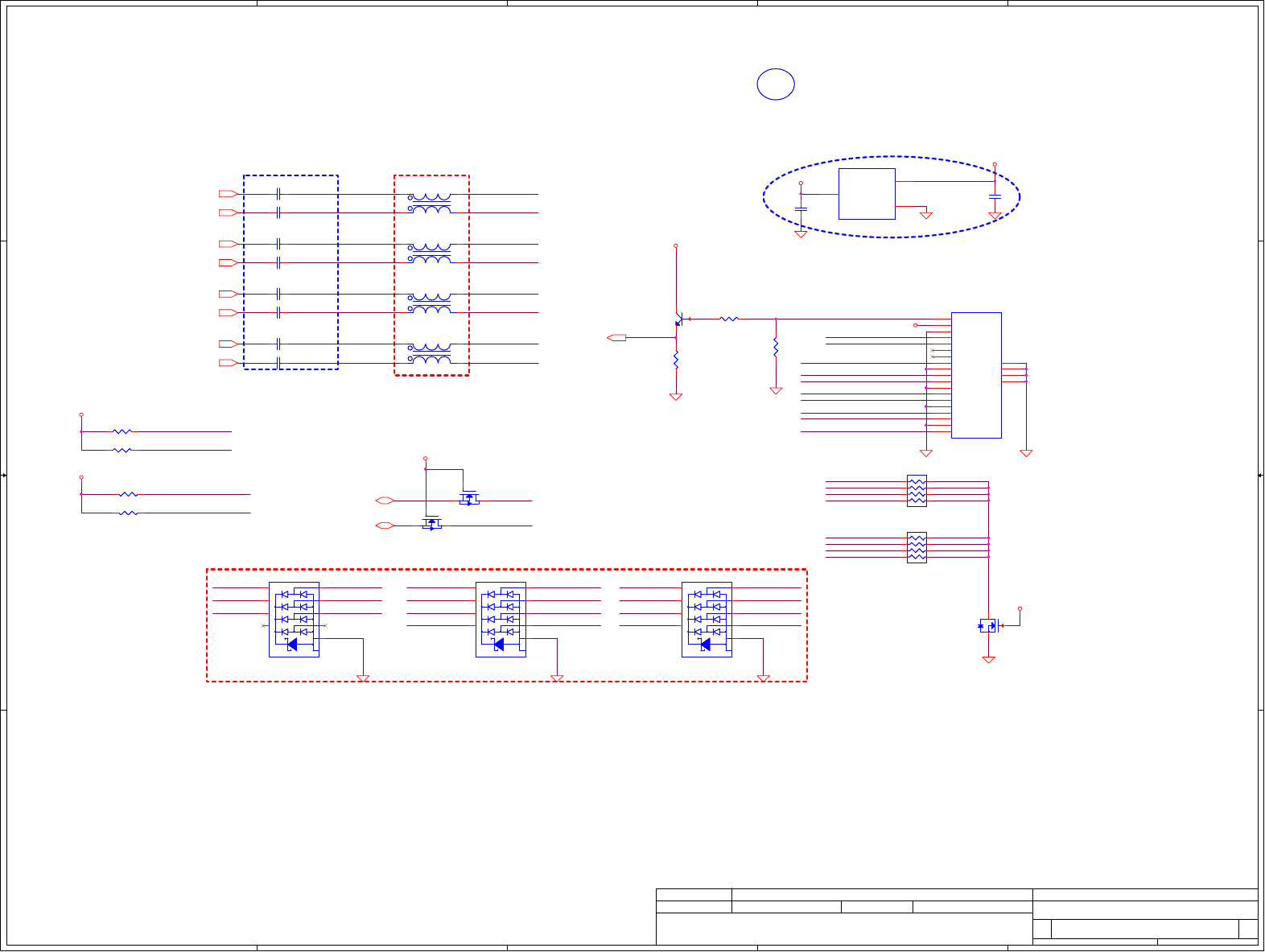The image size is (1265, 952).
Task: Select the lower MOSFET symbol
Action: pos(432,524)
